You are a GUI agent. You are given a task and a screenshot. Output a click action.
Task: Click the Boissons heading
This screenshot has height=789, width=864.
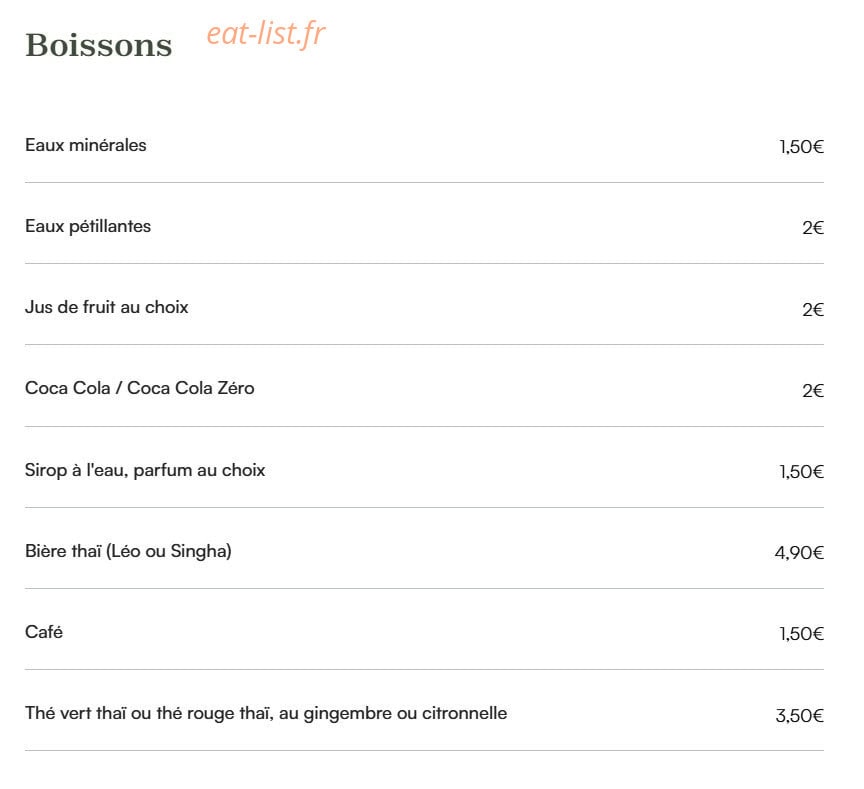click(99, 45)
